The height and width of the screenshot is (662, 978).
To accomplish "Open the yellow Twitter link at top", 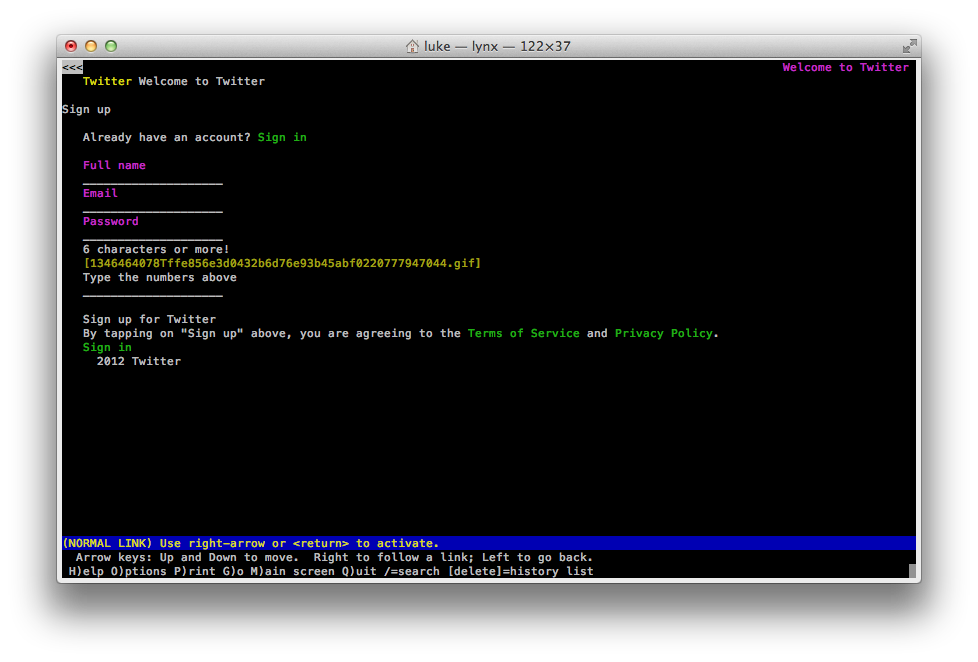I will 107,82.
